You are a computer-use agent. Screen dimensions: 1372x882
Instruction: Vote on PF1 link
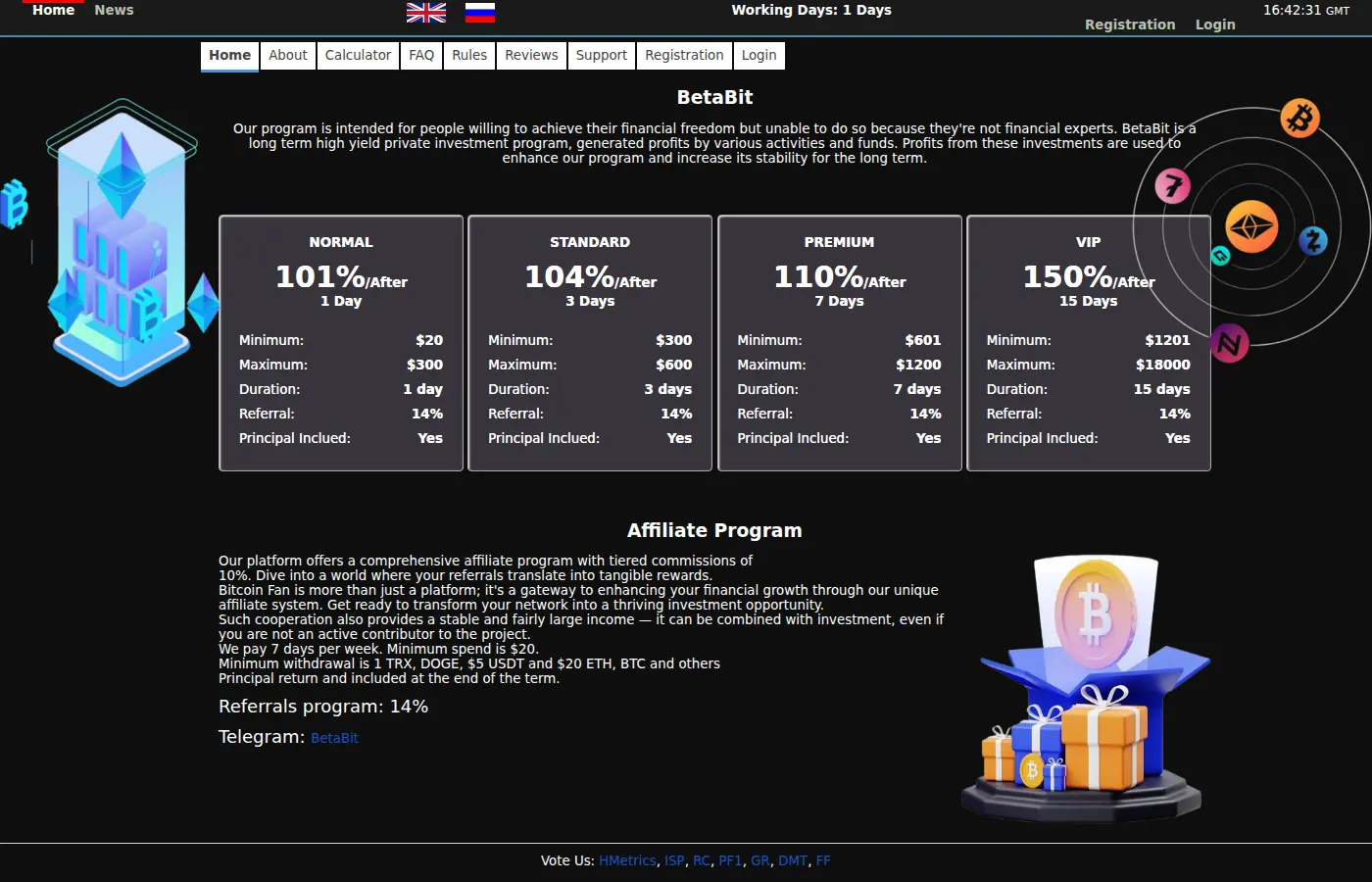pos(730,860)
